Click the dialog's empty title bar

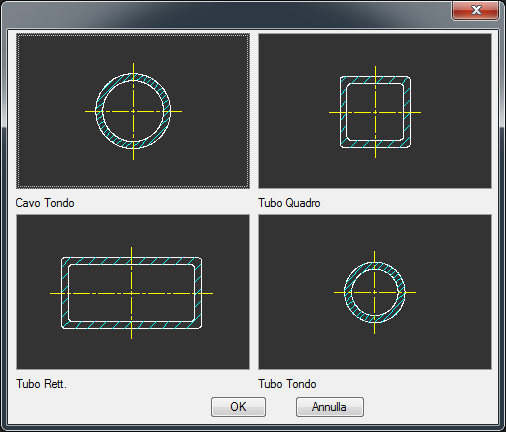[227, 14]
